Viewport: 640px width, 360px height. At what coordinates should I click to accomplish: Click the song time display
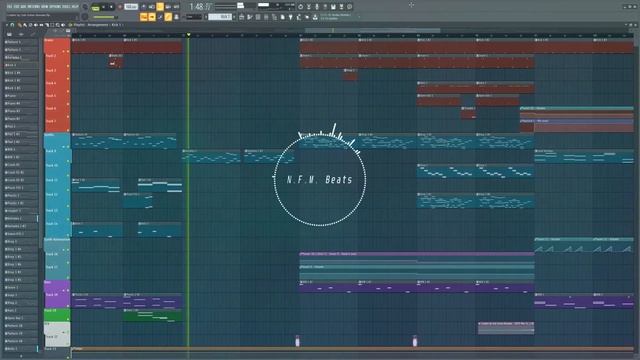[201, 7]
